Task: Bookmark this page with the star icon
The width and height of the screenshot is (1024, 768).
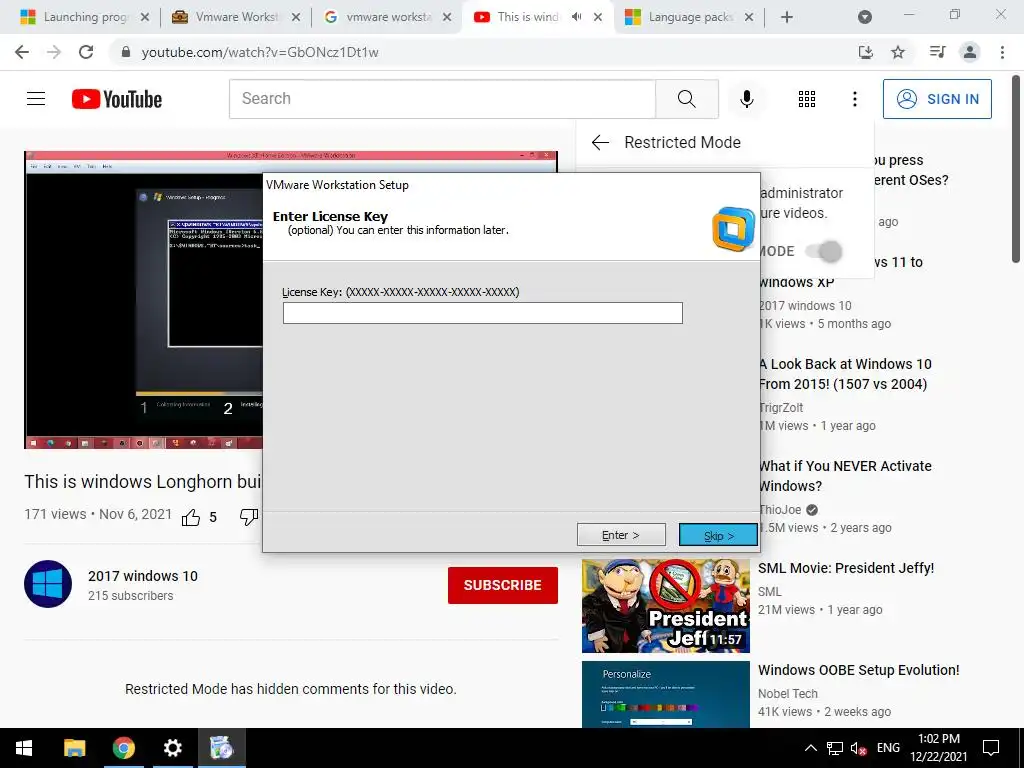Action: click(898, 52)
